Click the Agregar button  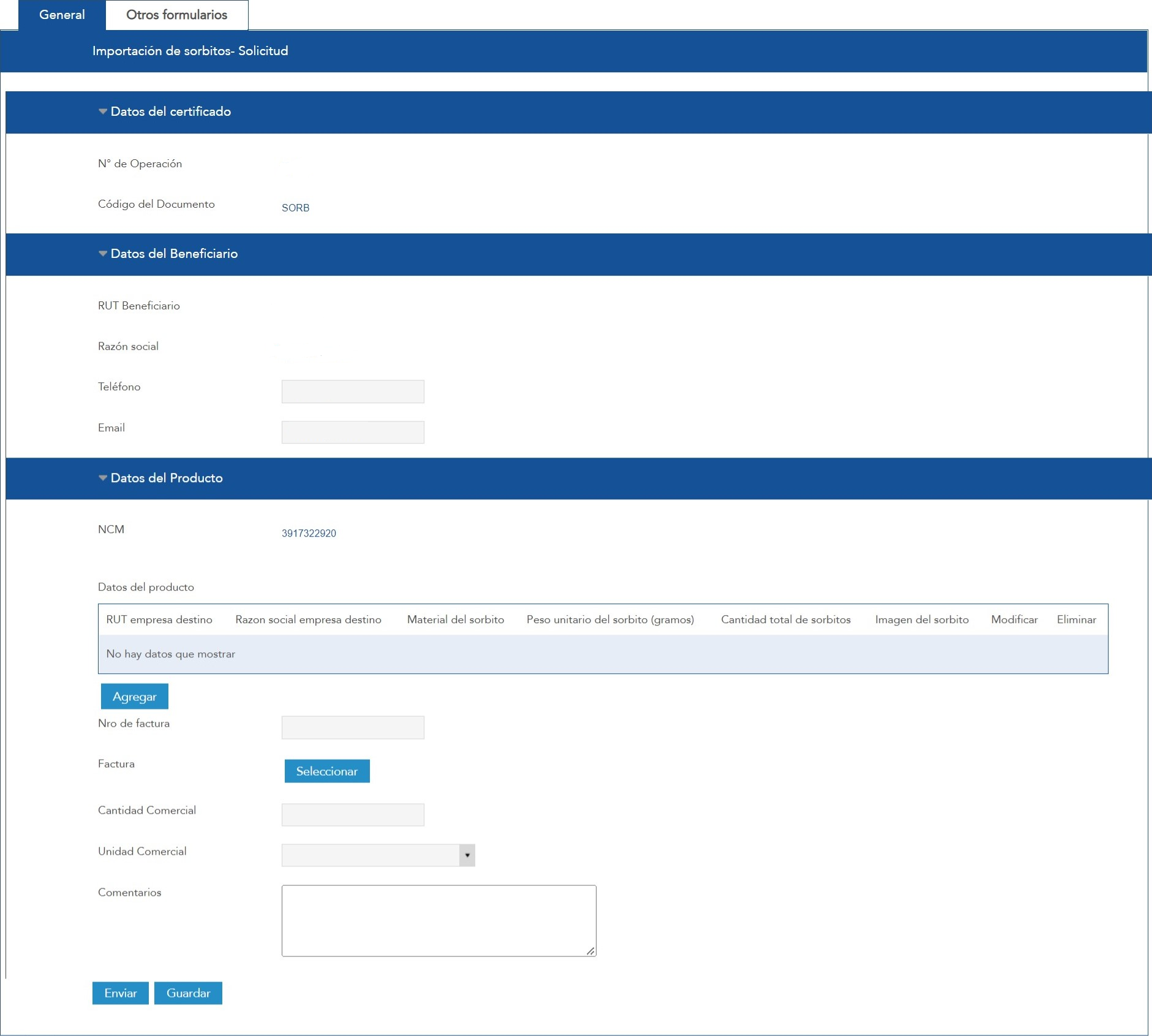point(134,697)
